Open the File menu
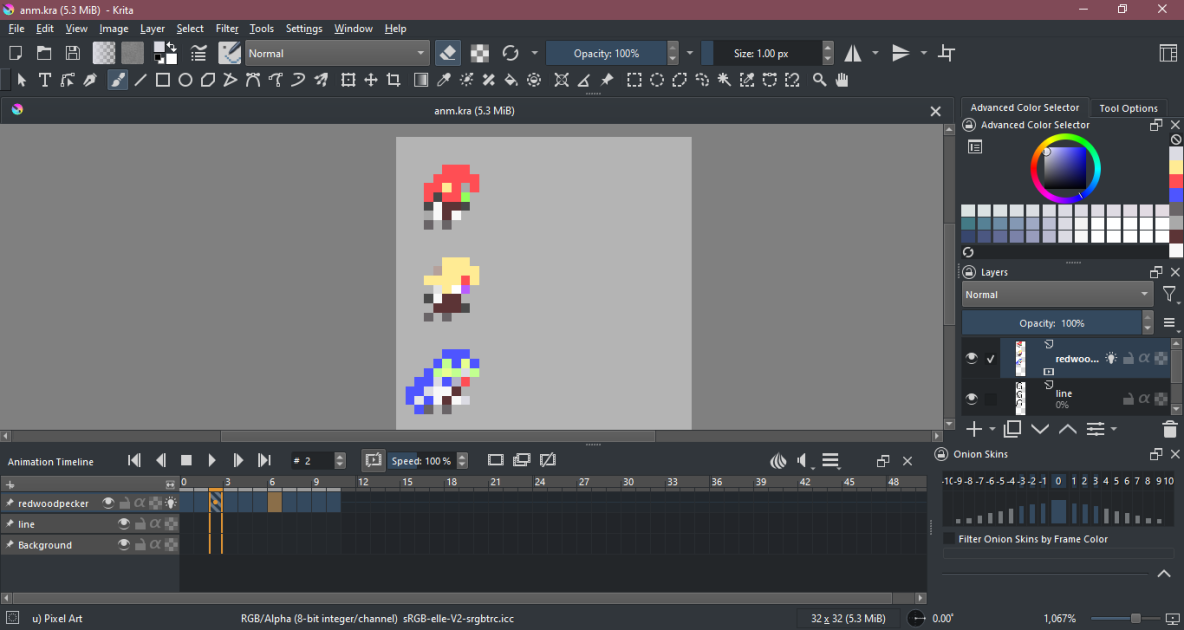 [16, 29]
